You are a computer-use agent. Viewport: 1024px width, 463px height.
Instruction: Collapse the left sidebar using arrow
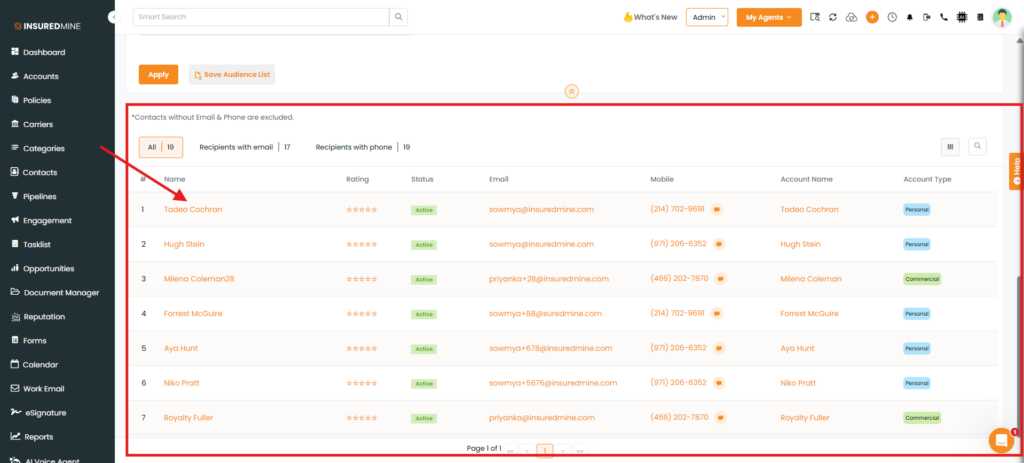coord(114,18)
